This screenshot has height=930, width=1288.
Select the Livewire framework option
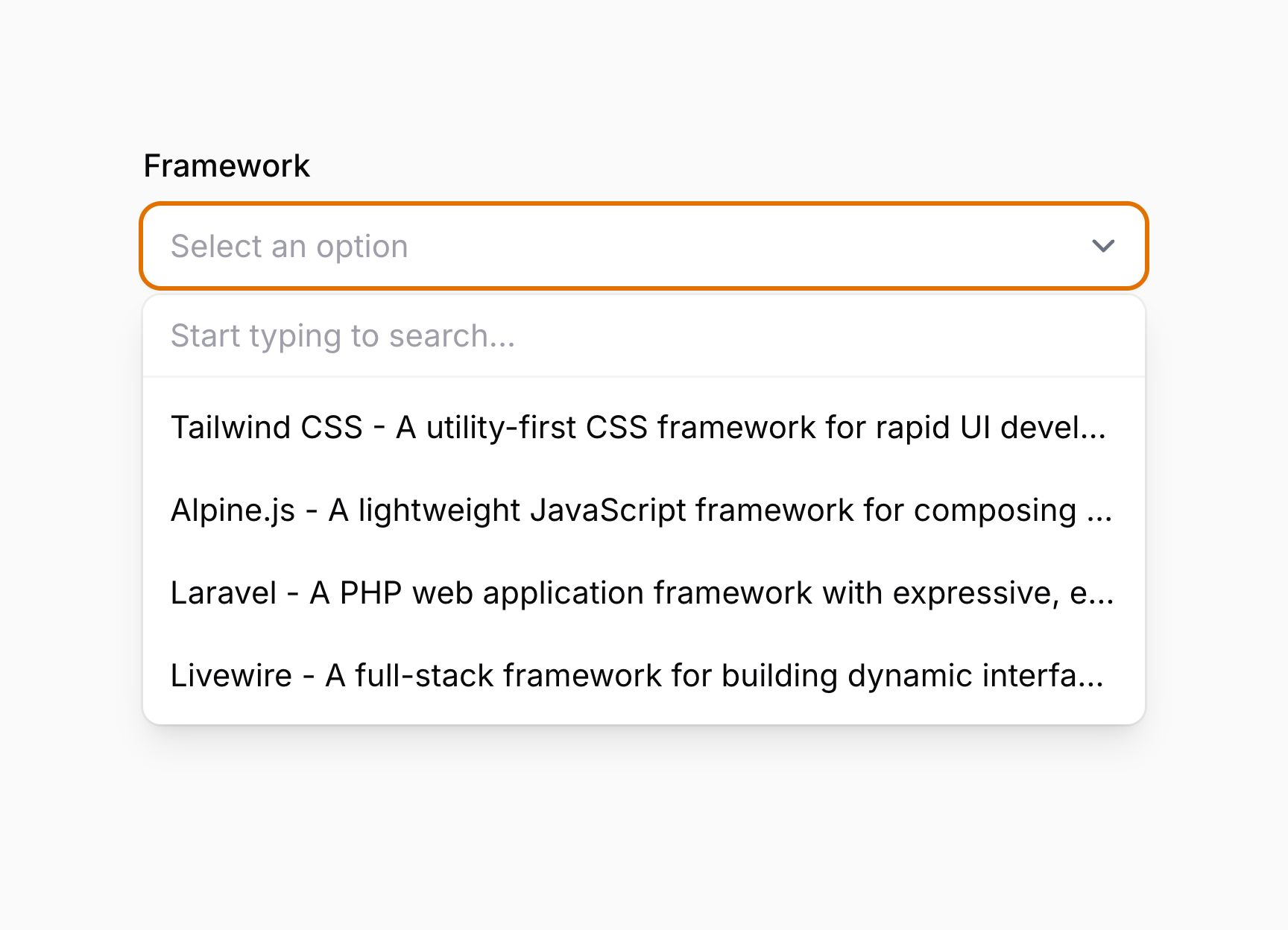644,676
